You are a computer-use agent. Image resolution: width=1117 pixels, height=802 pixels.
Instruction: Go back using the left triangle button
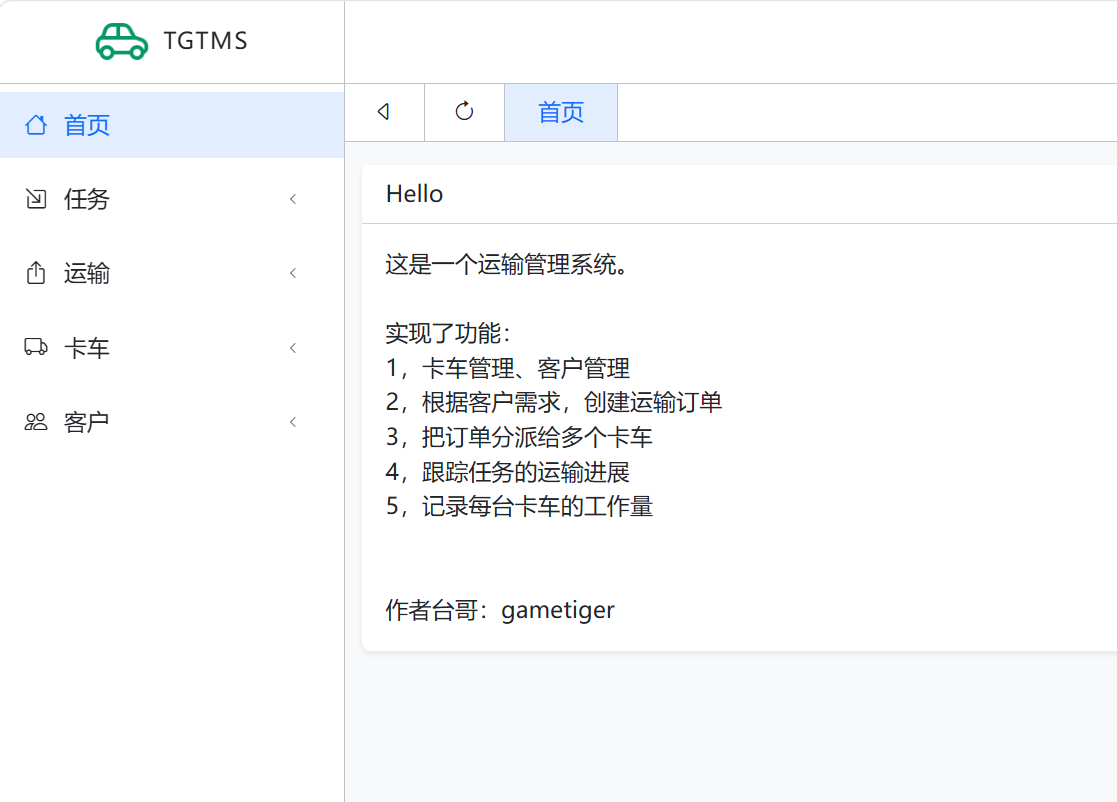(x=384, y=112)
